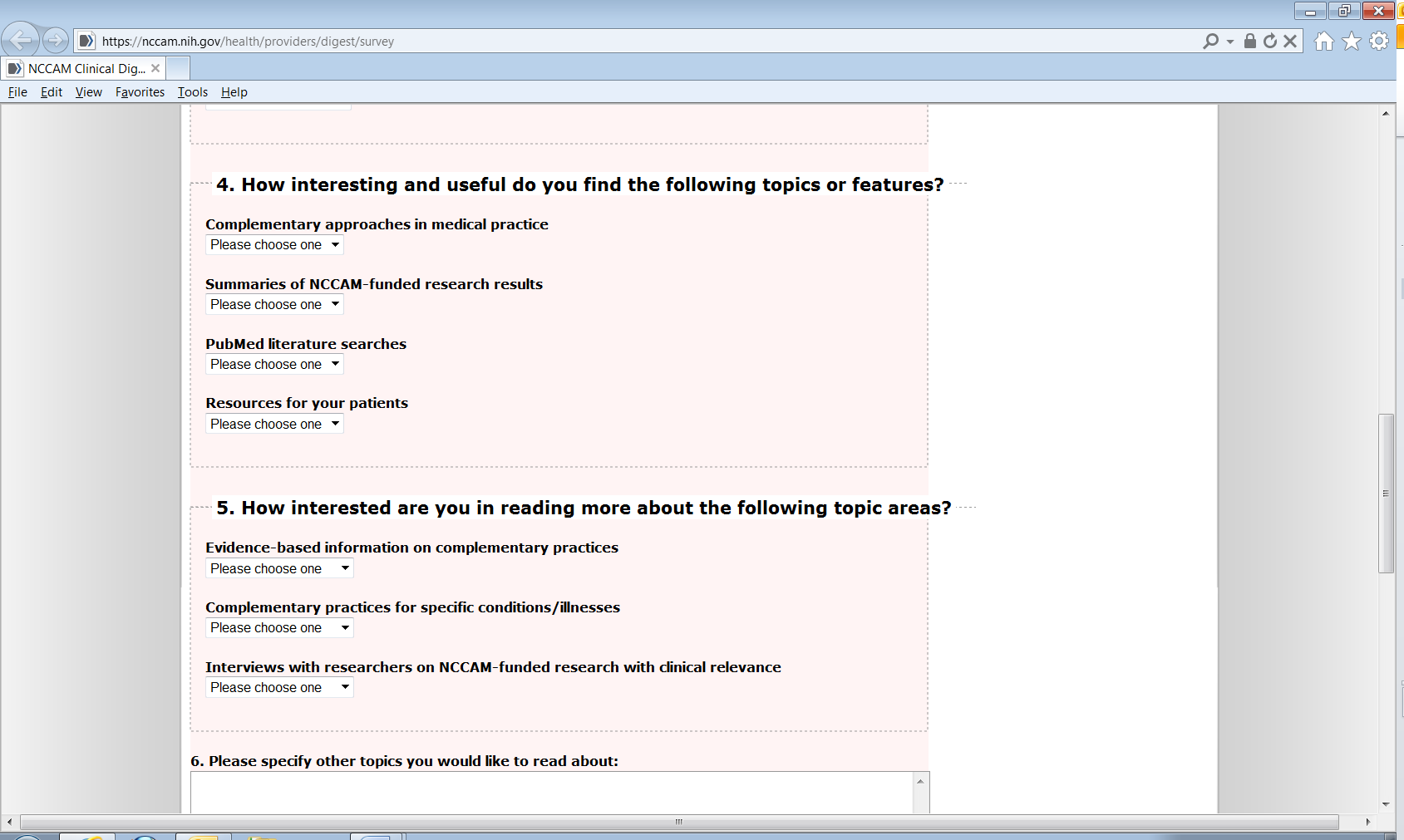Open dropdown for Summaries of NCCAM-funded research
Screen dimensions: 1404x840
pos(274,305)
